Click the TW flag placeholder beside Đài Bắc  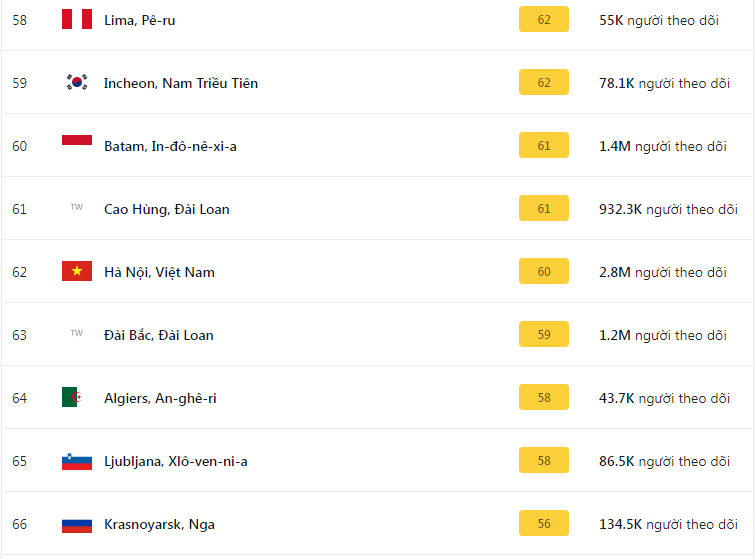(x=77, y=334)
